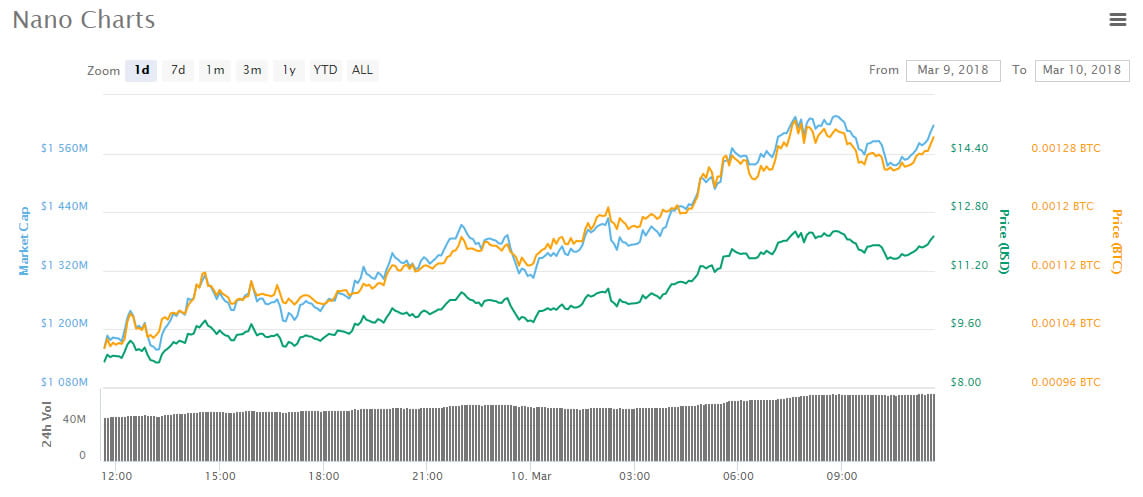This screenshot has height=497, width=1143.
Task: Click the $14.40 price axis tick
Action: pyautogui.click(x=970, y=148)
